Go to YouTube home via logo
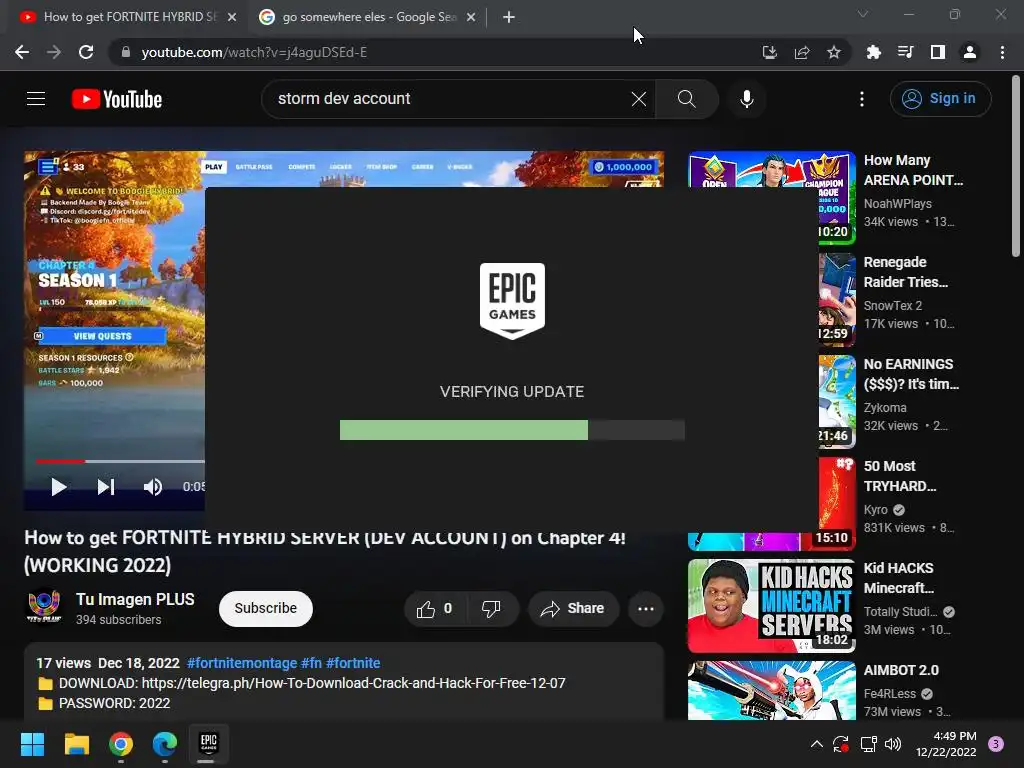The image size is (1024, 768). (117, 99)
